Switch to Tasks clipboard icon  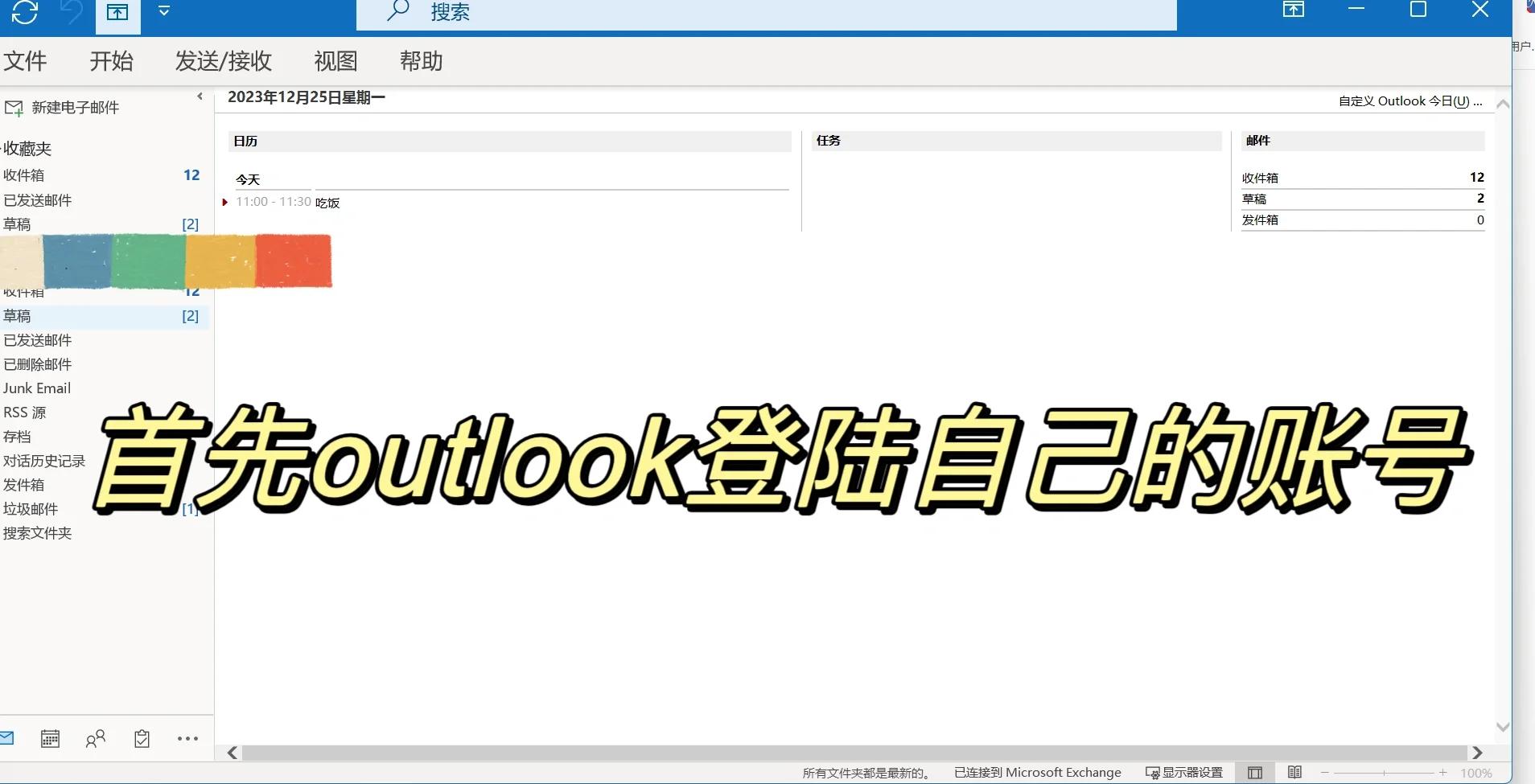142,738
